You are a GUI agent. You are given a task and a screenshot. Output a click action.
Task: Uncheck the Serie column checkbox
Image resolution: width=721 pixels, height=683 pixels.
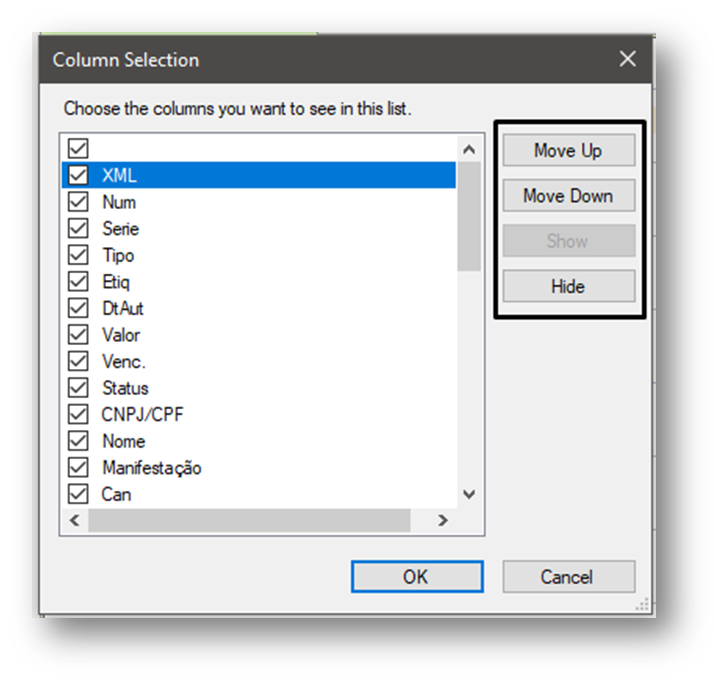click(78, 229)
